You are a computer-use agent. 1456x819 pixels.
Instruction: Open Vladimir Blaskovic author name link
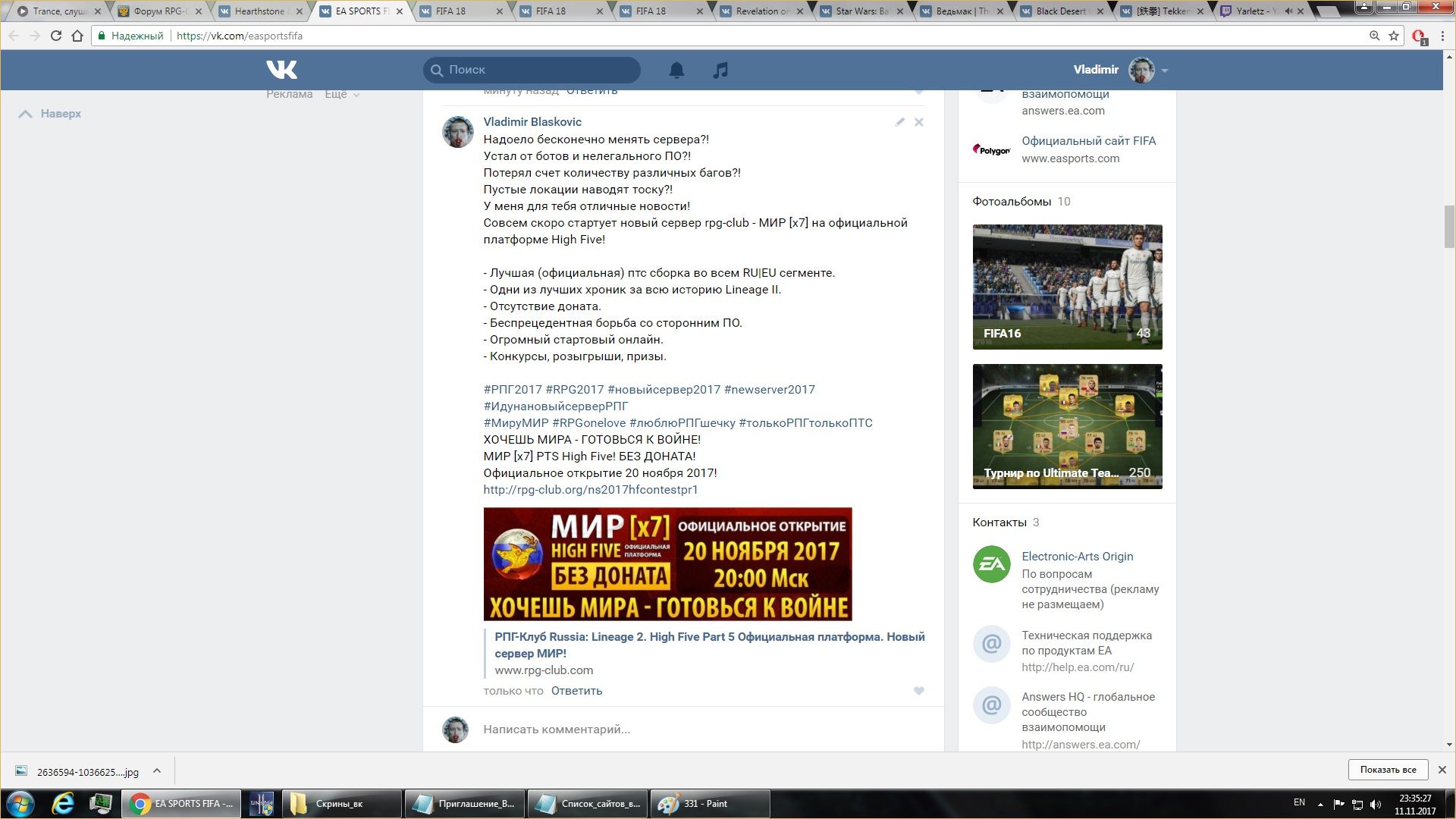point(532,122)
